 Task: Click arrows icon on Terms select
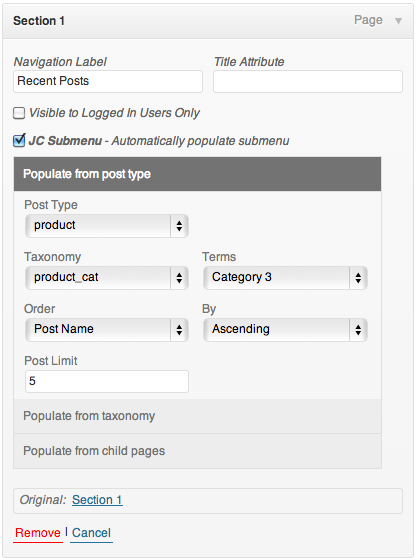[358, 278]
